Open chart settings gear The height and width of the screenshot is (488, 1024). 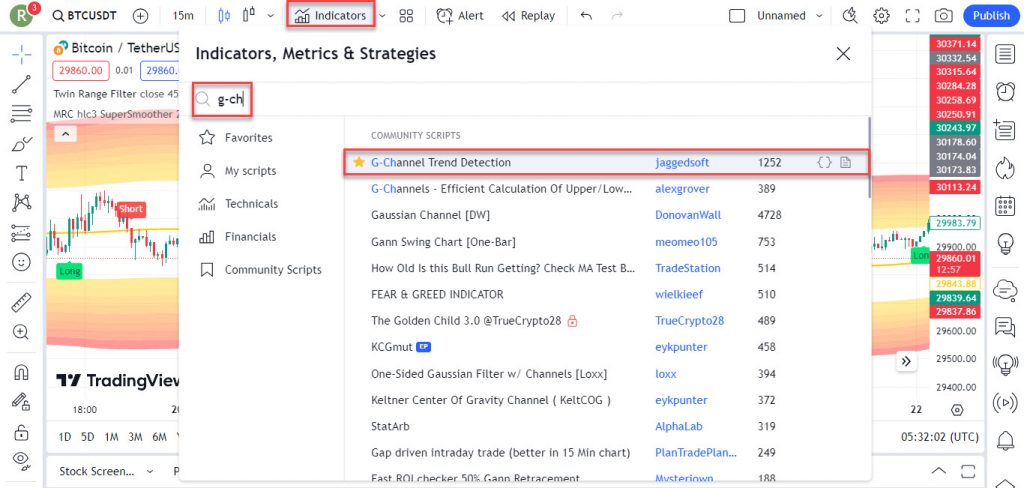pyautogui.click(x=882, y=16)
